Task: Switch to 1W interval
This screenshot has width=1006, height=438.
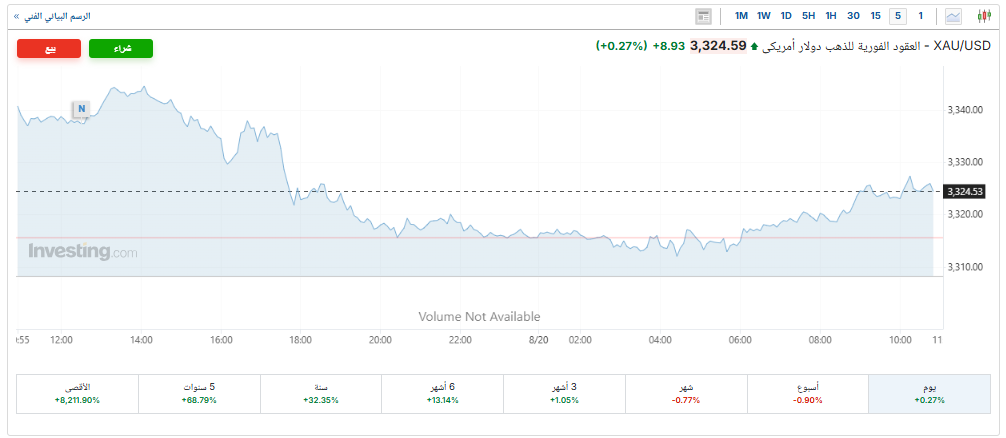Action: point(763,16)
